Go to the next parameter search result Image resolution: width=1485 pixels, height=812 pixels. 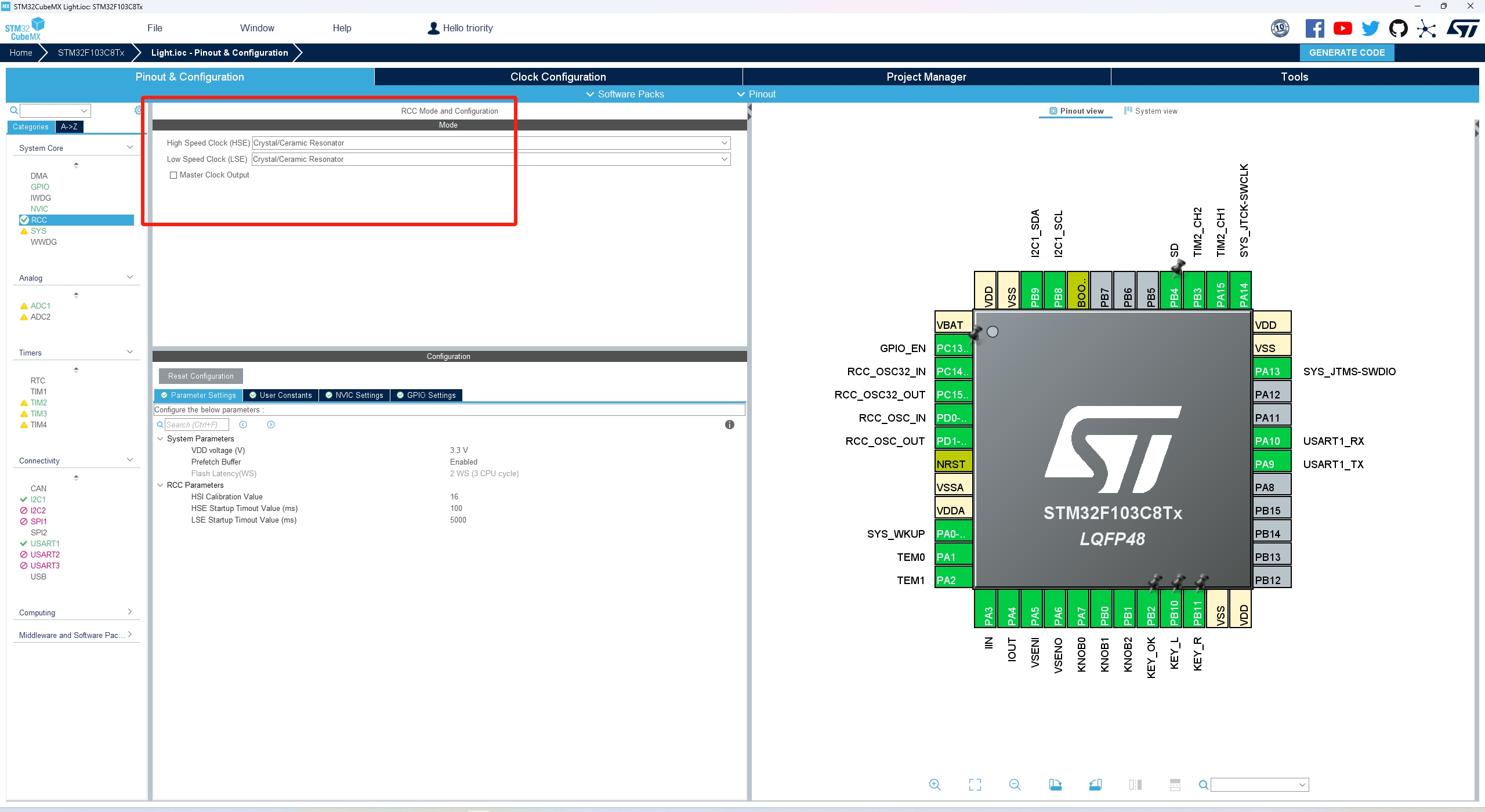(x=271, y=425)
